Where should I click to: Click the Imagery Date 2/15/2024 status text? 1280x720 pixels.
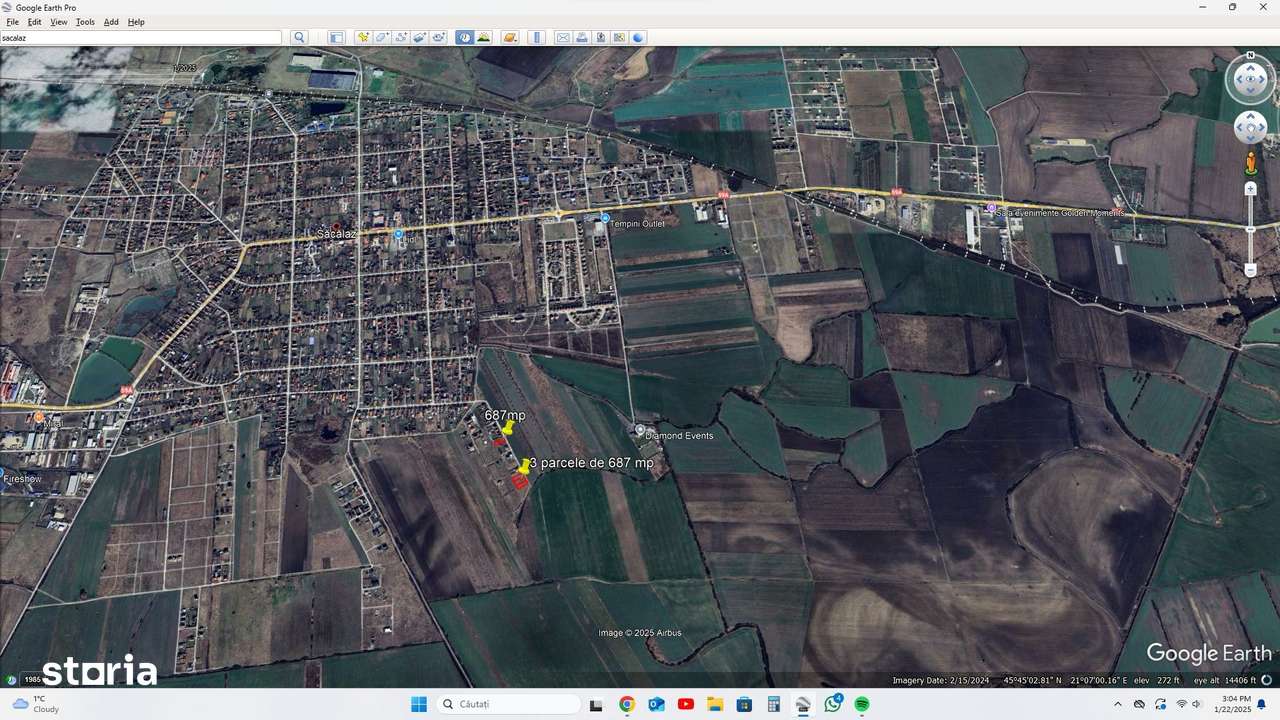pyautogui.click(x=941, y=681)
